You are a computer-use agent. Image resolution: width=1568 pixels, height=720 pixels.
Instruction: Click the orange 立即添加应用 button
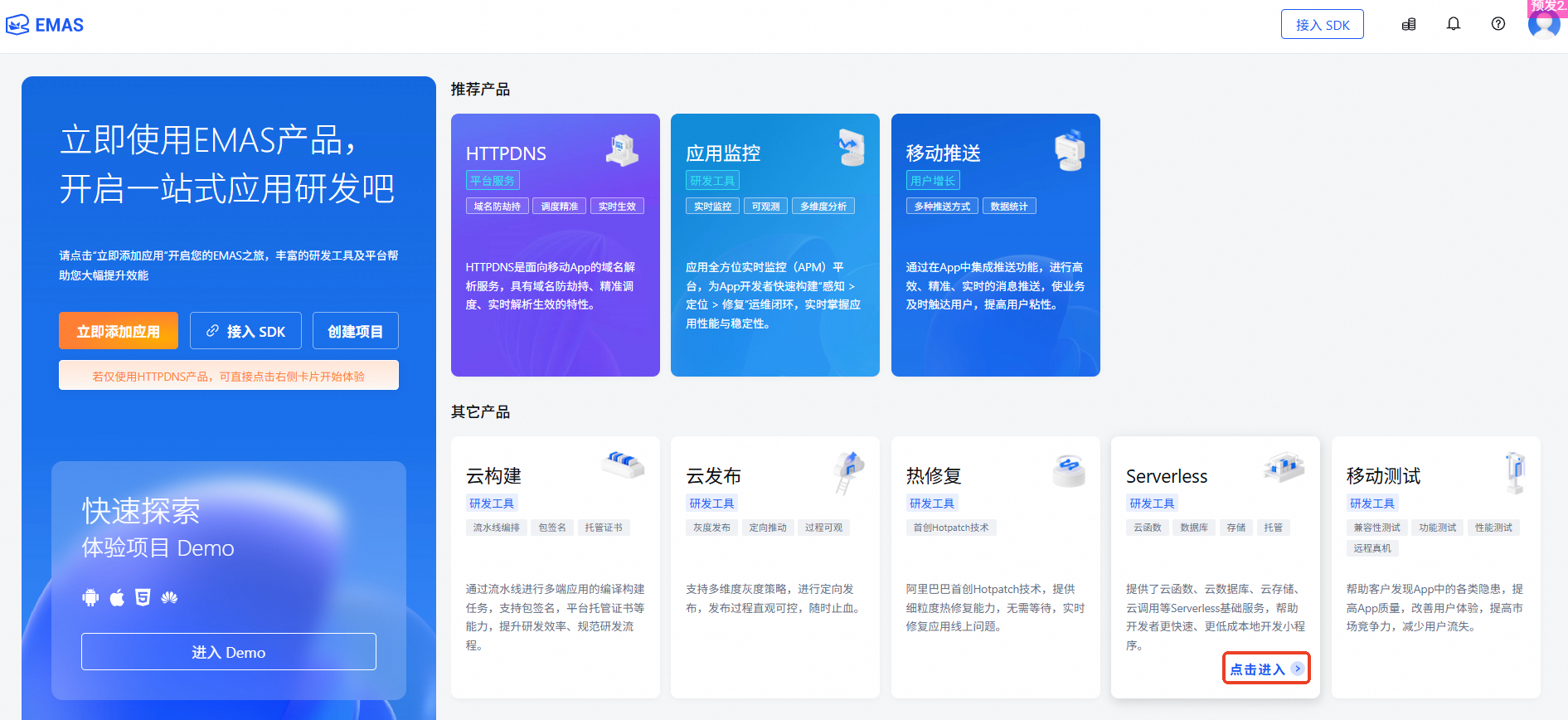point(119,331)
